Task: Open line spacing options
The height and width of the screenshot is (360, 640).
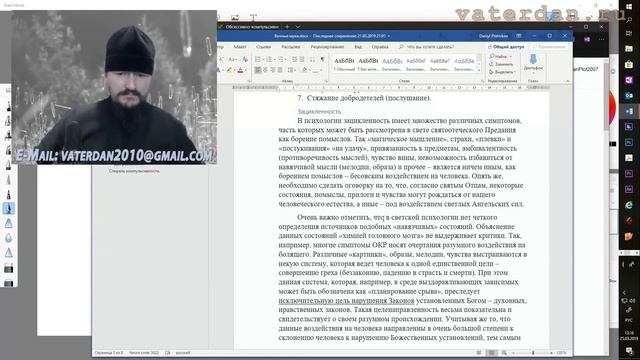Action: (291, 70)
